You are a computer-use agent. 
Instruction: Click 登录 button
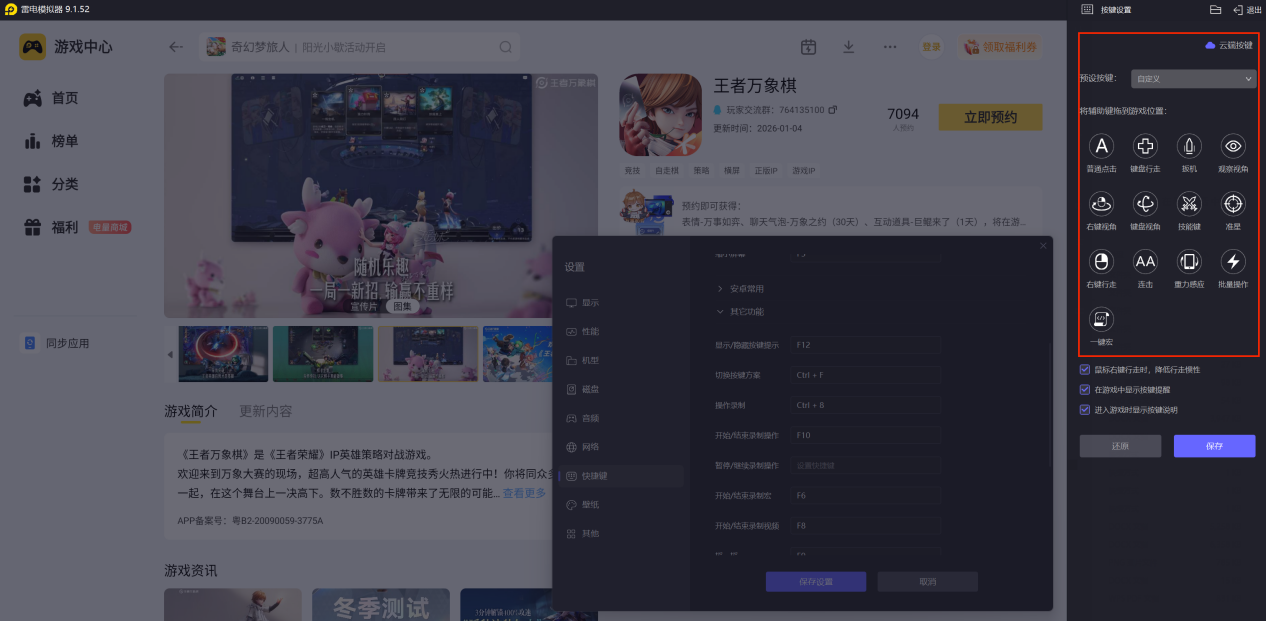932,47
